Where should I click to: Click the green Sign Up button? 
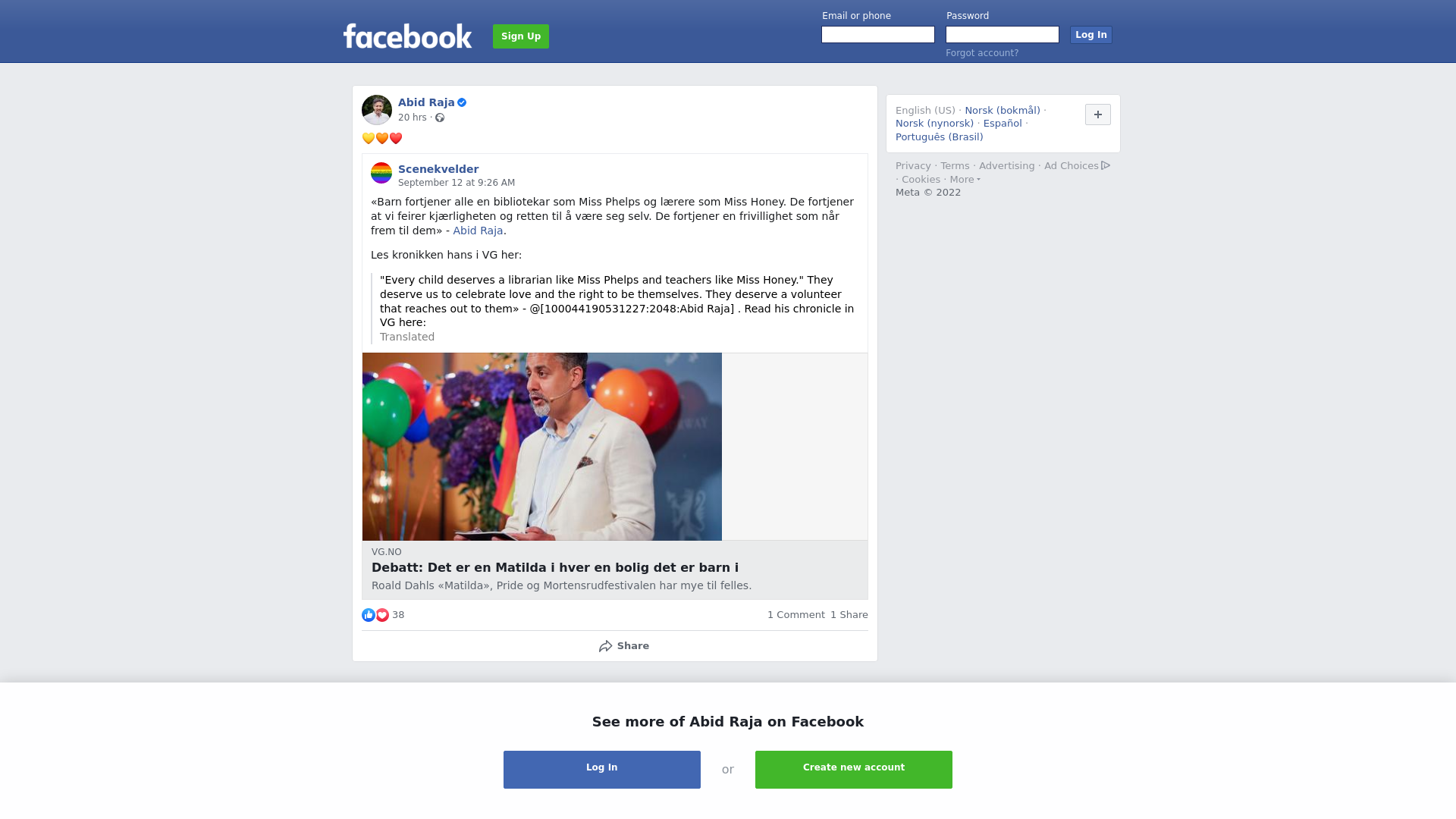(x=521, y=36)
